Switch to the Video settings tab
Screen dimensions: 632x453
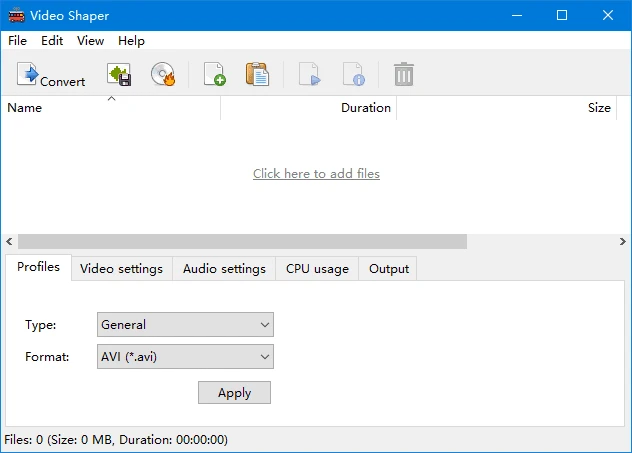(121, 269)
